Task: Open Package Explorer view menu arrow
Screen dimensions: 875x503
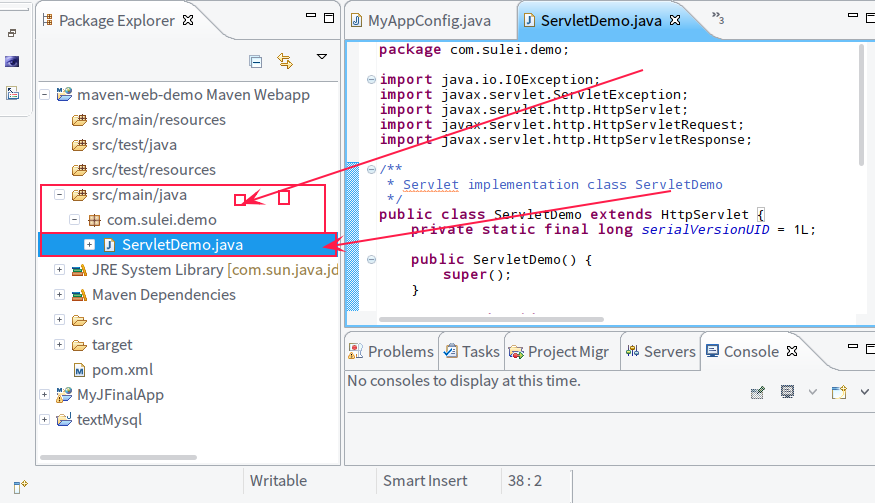Action: (x=322, y=56)
